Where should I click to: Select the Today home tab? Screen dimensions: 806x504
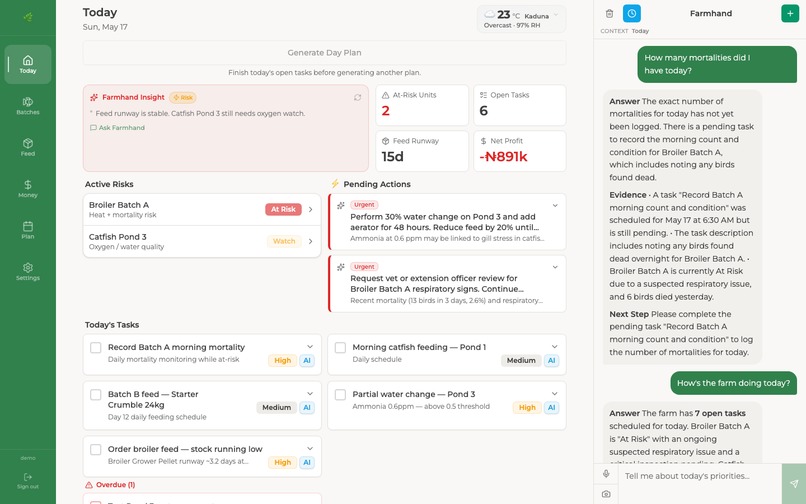(28, 64)
